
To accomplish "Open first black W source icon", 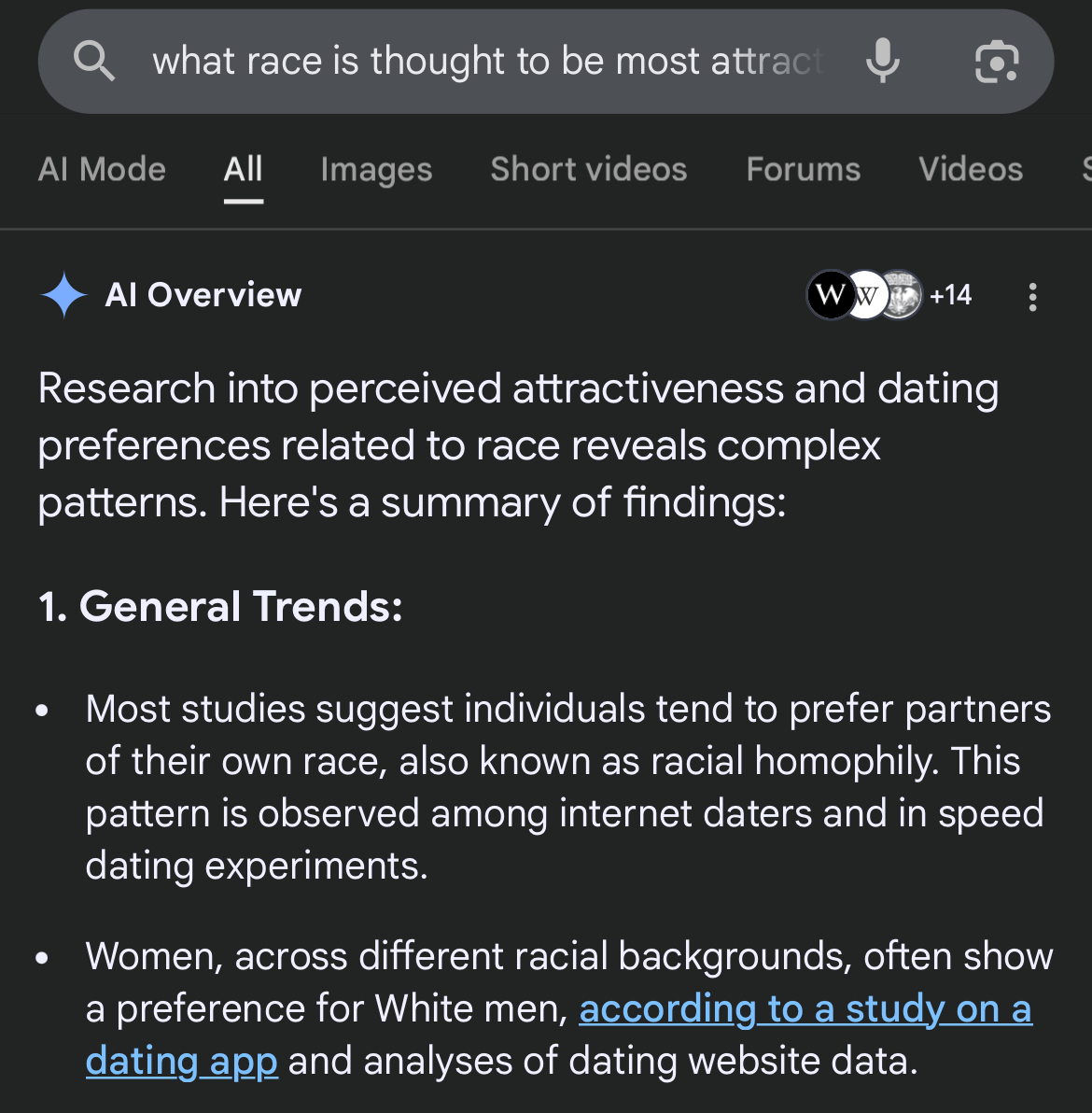I will tap(831, 294).
